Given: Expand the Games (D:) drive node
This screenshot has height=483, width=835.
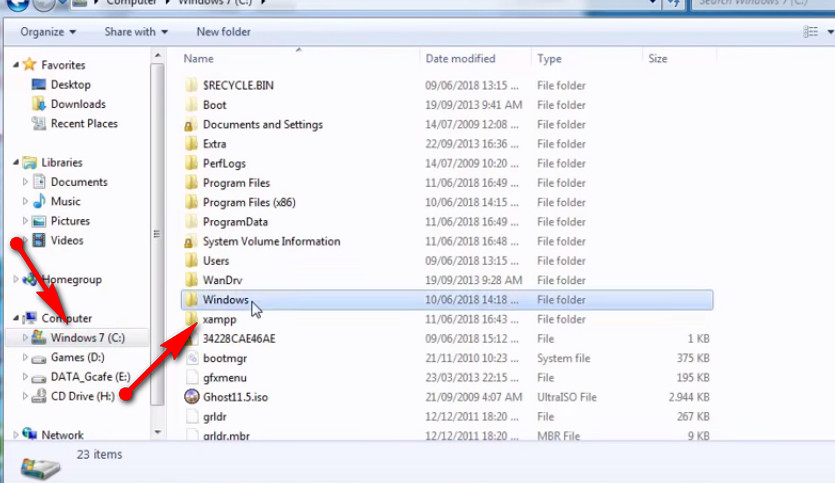Looking at the screenshot, I should [x=25, y=357].
